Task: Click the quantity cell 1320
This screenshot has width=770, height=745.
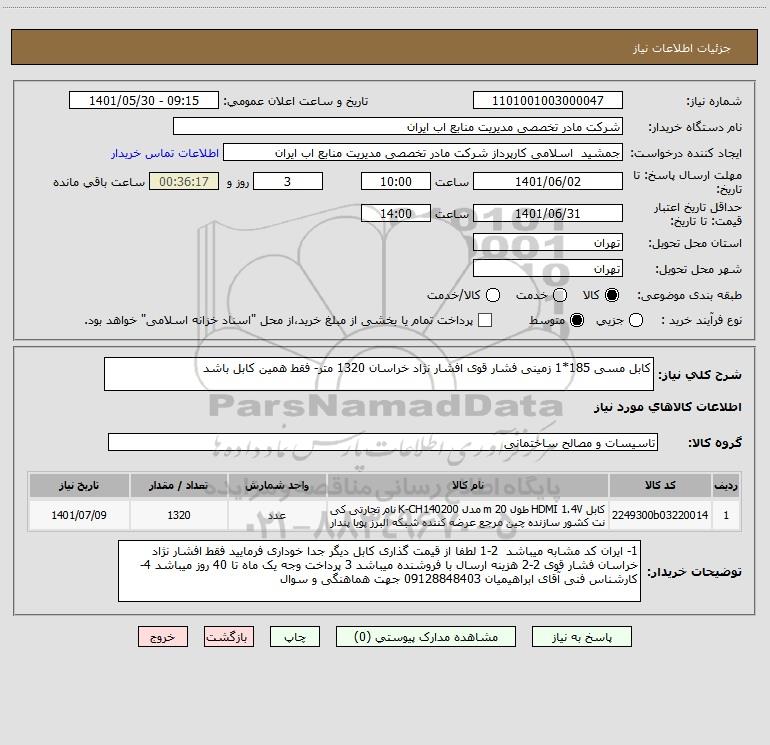Action: (x=179, y=515)
